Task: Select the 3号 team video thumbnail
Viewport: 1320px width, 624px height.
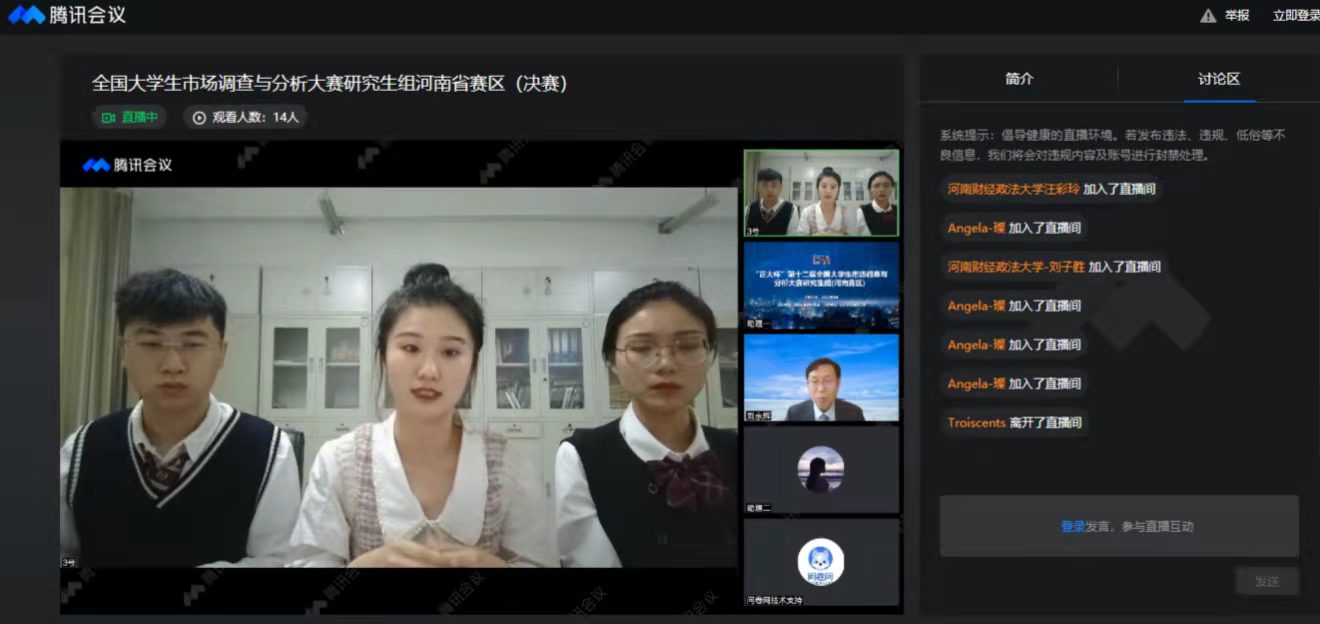Action: pos(820,193)
